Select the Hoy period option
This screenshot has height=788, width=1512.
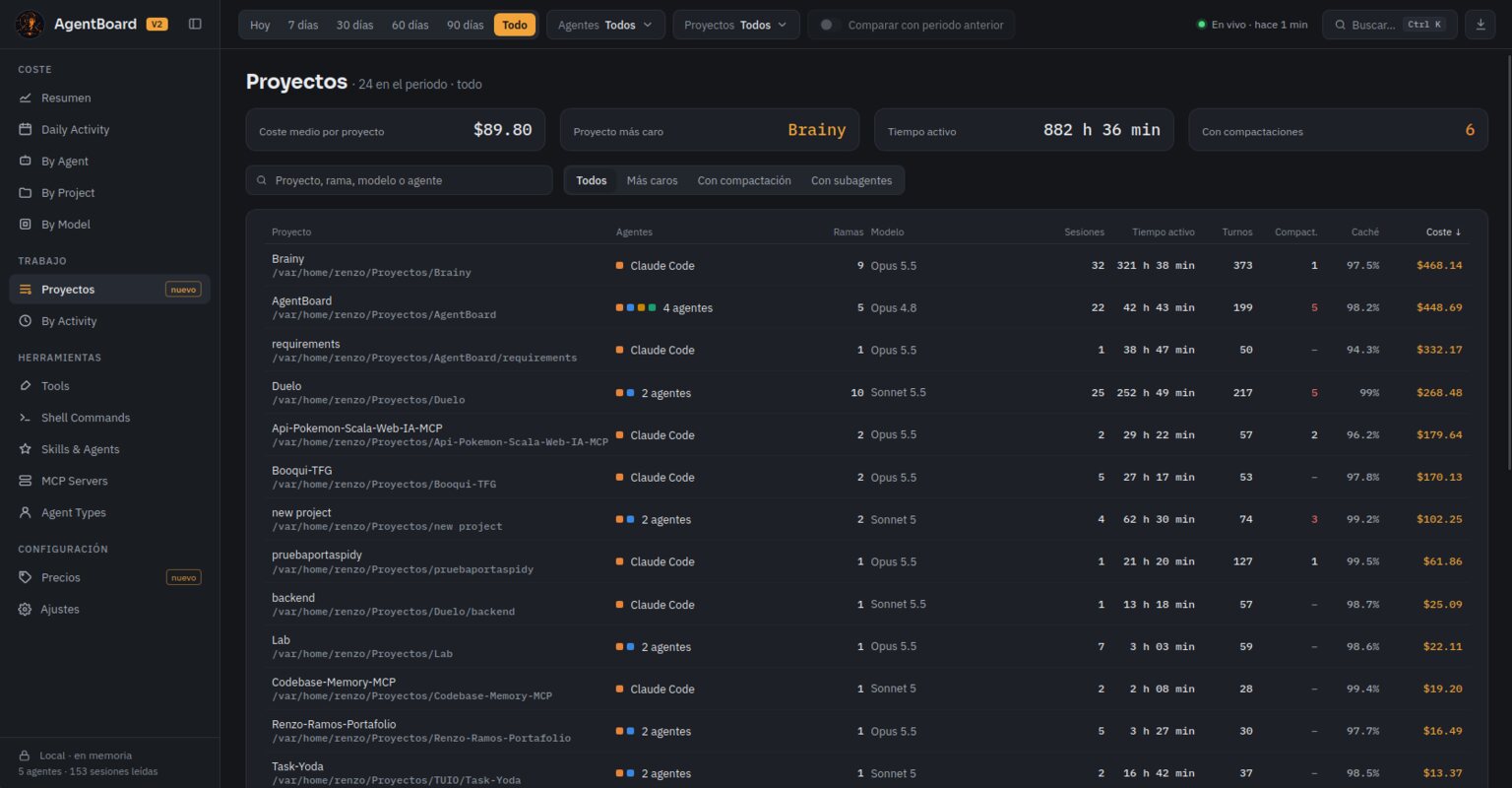click(260, 25)
